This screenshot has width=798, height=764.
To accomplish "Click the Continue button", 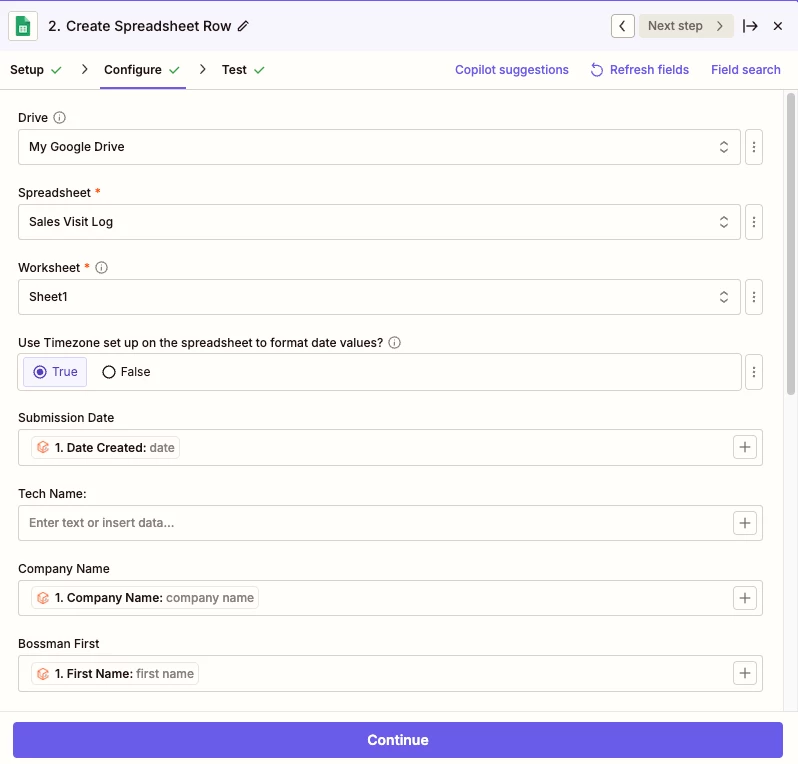I will point(397,740).
